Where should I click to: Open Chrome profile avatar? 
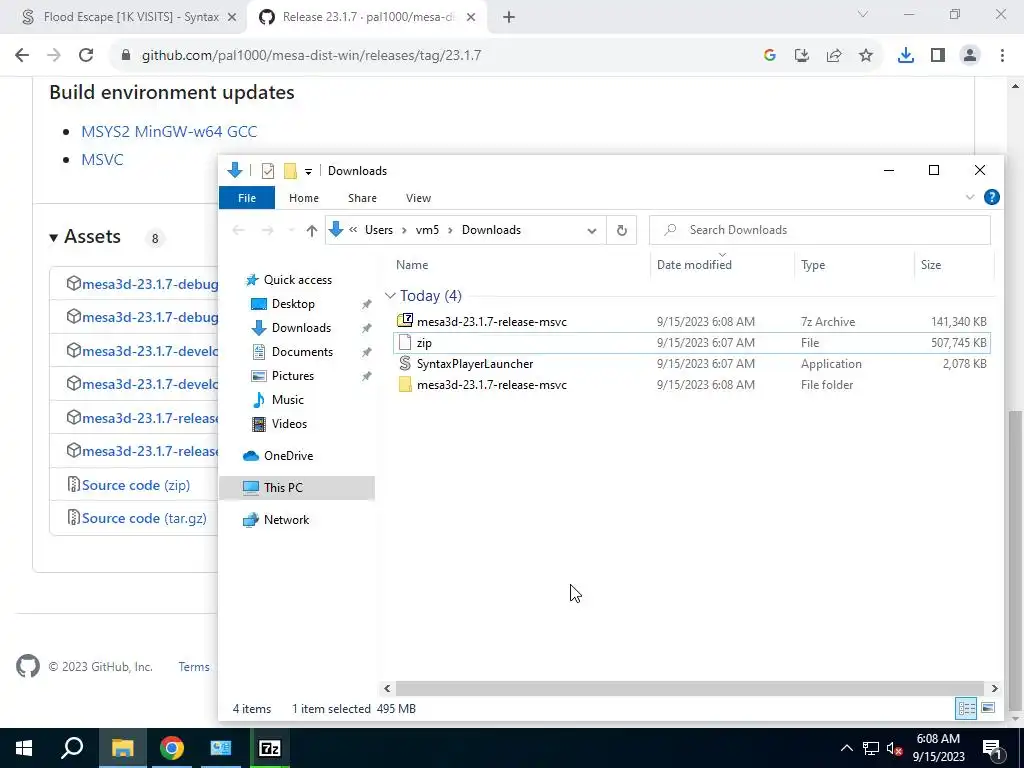click(x=970, y=56)
